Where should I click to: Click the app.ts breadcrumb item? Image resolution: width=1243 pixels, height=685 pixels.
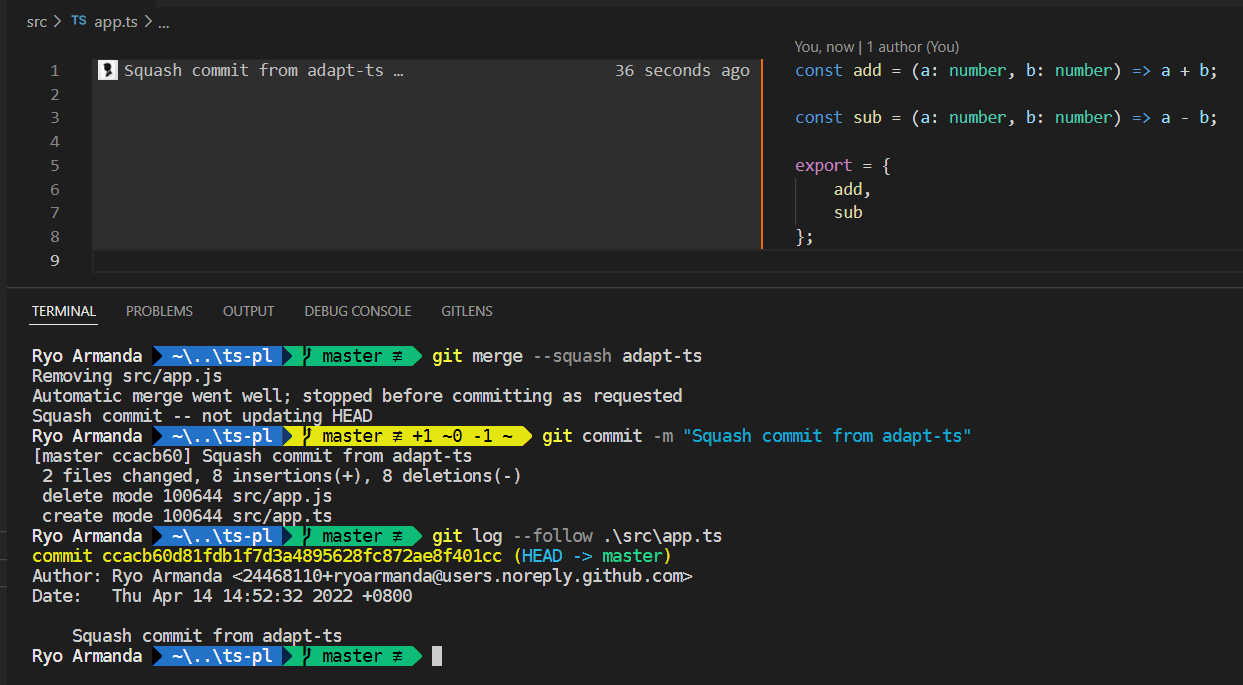tap(116, 21)
